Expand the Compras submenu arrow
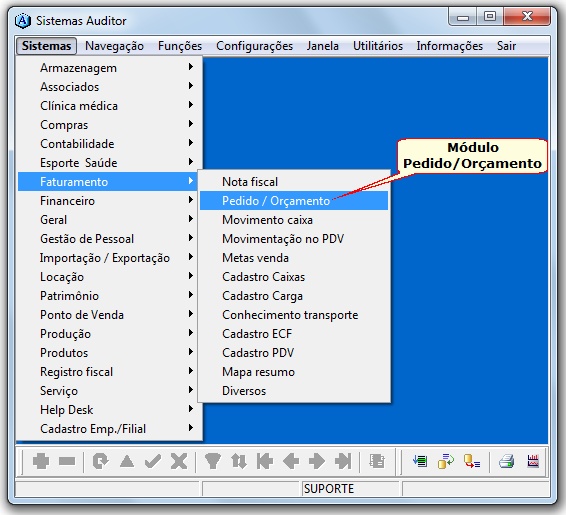 (191, 124)
